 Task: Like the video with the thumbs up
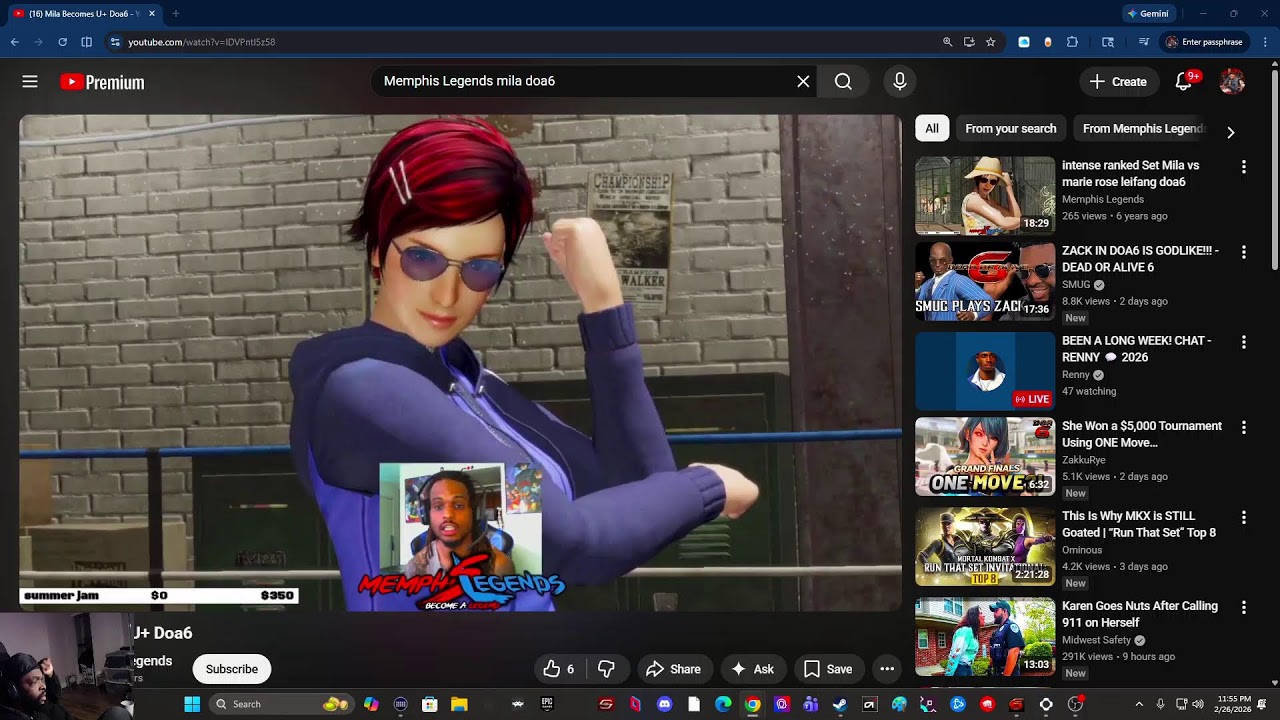tap(559, 669)
